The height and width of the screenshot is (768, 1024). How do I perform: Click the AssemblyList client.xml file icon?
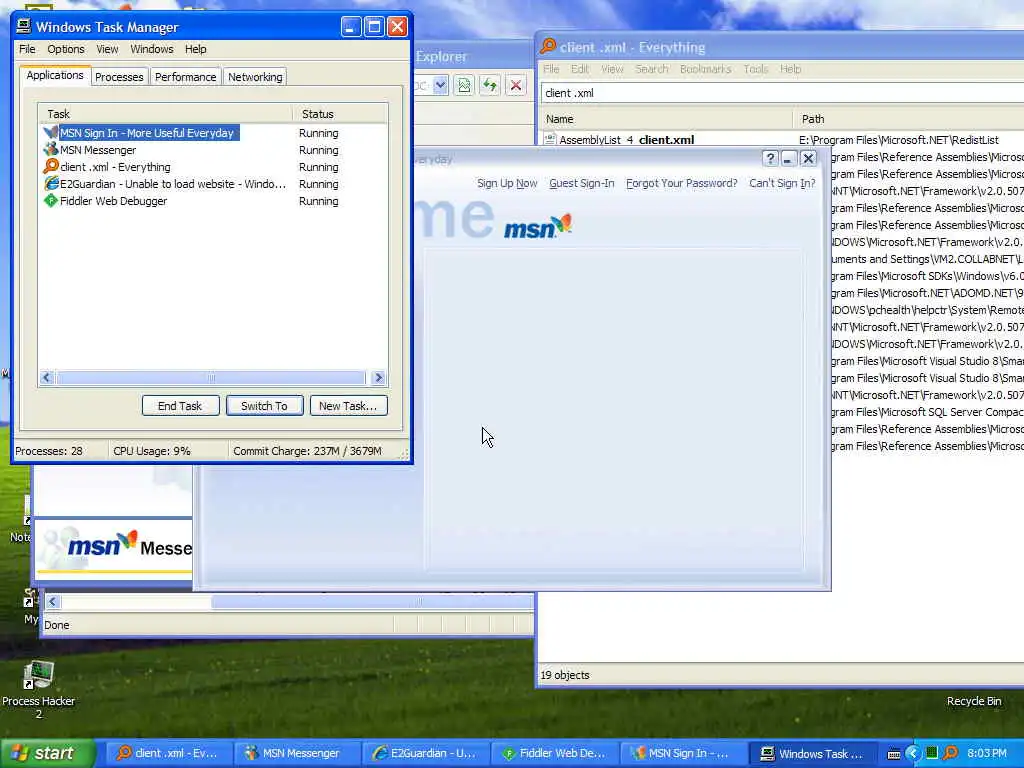[x=550, y=139]
